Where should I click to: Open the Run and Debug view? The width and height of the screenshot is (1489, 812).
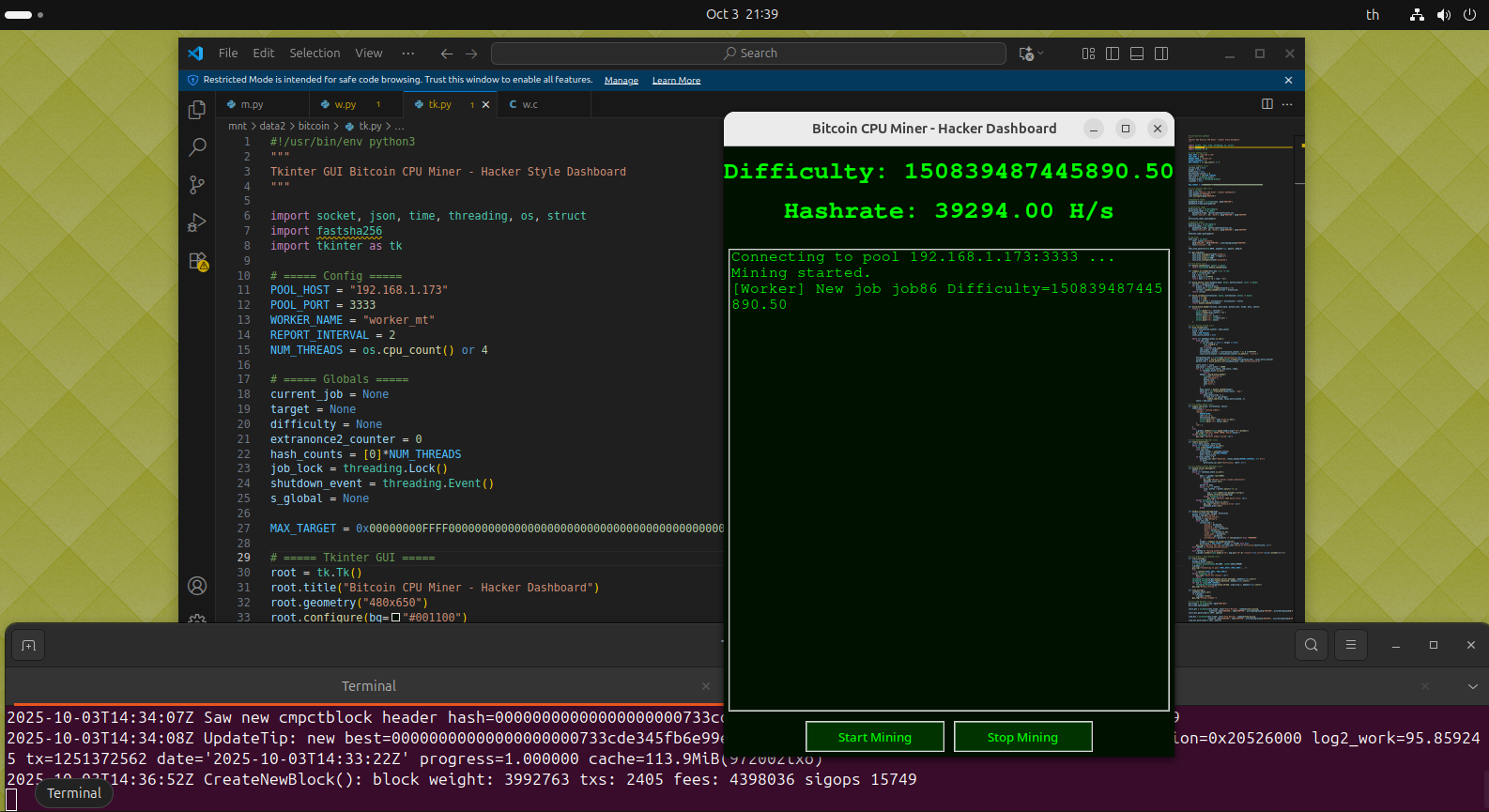tap(197, 222)
